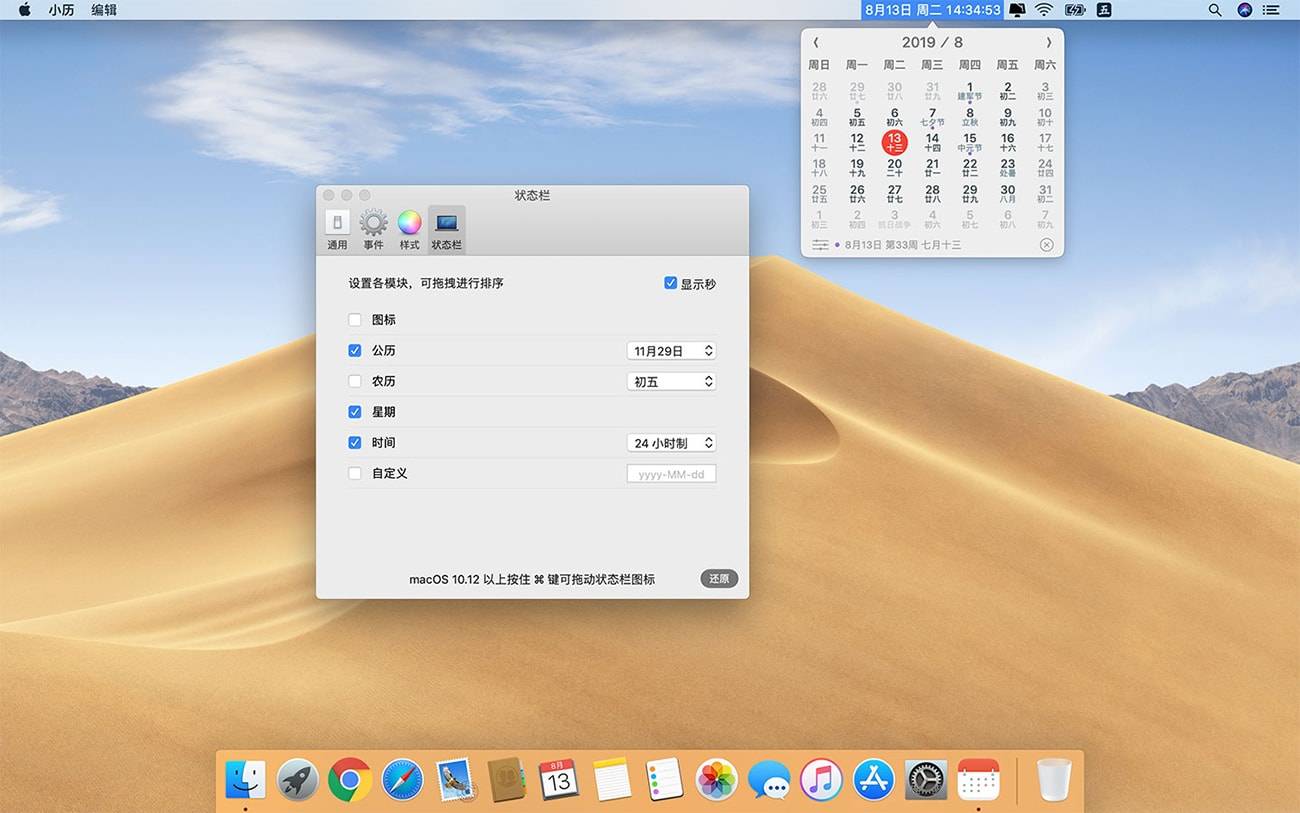Open the notification bell menu bar icon

pos(1017,10)
